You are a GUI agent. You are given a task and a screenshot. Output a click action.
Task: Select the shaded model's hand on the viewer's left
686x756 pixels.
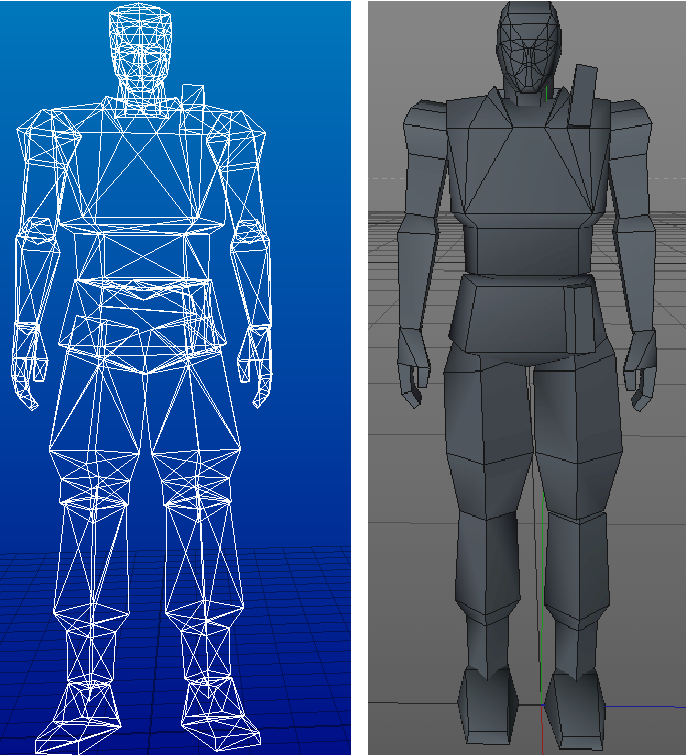(x=412, y=370)
